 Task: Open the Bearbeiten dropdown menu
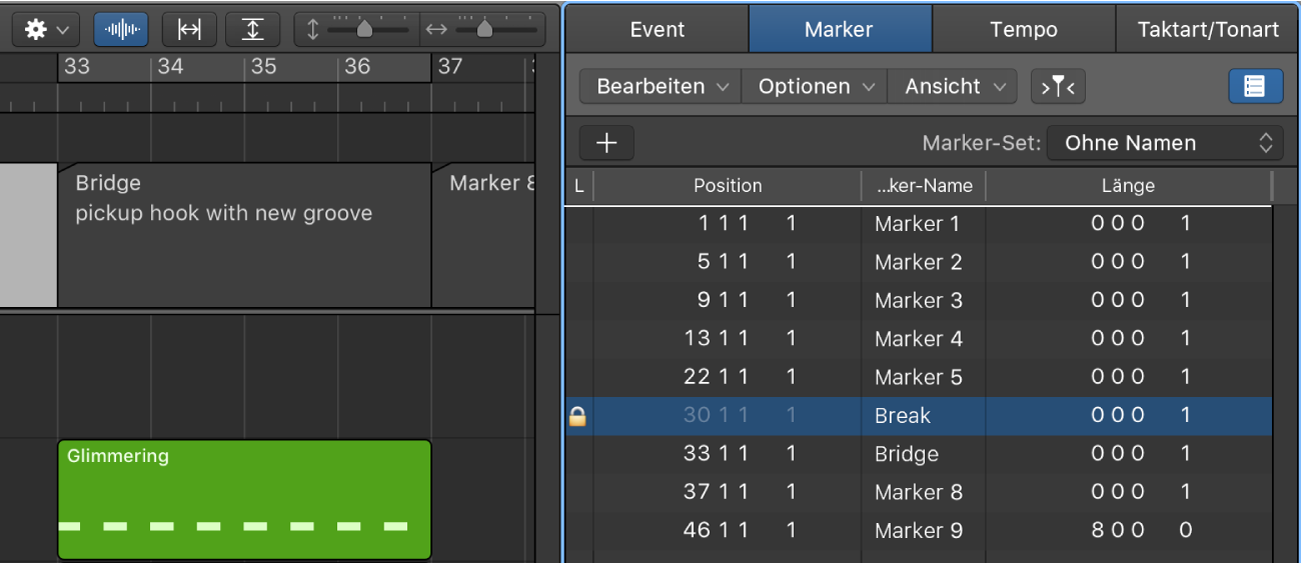click(661, 87)
